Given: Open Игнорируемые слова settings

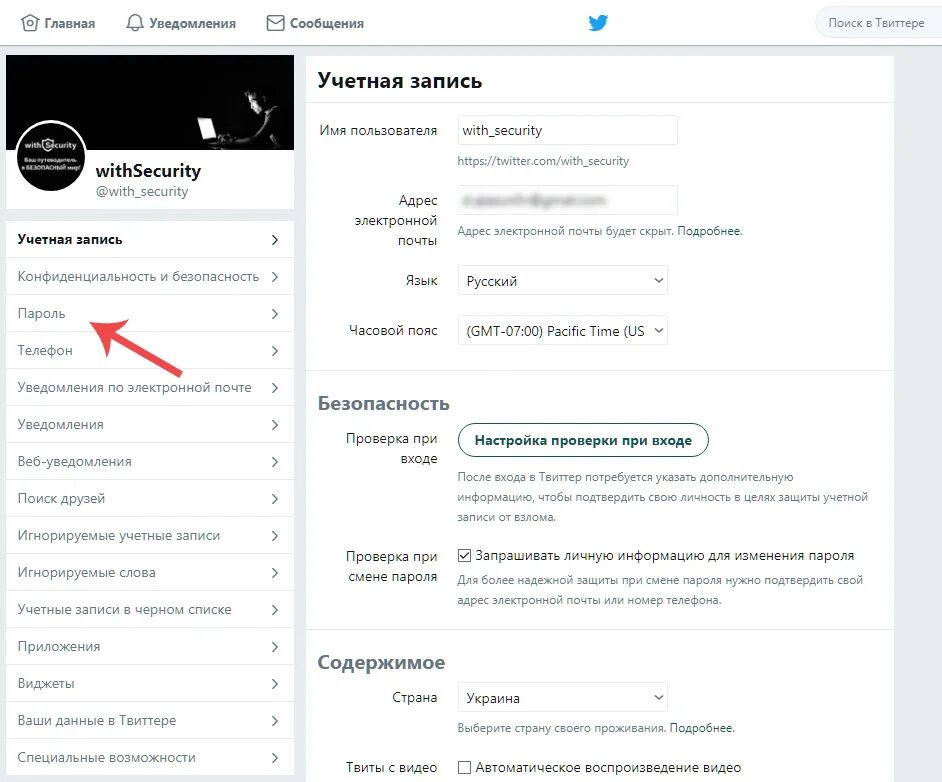Looking at the screenshot, I should click(x=150, y=572).
